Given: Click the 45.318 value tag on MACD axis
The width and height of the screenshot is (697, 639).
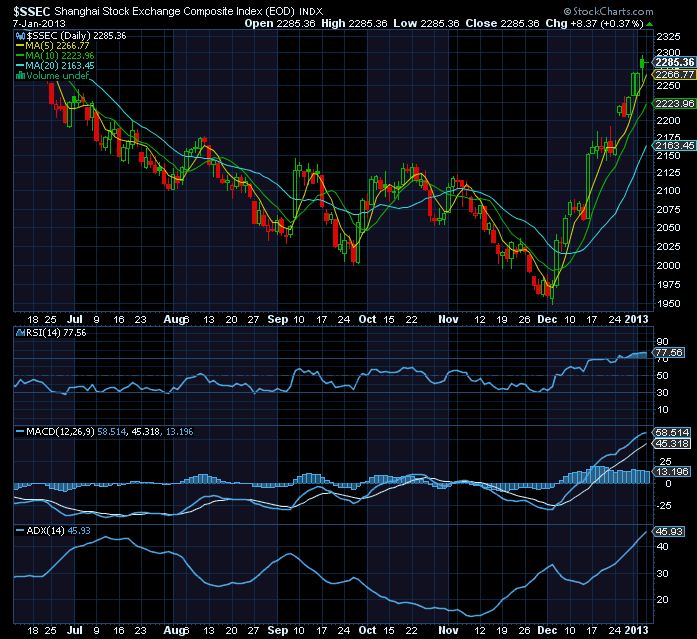Looking at the screenshot, I should point(672,443).
